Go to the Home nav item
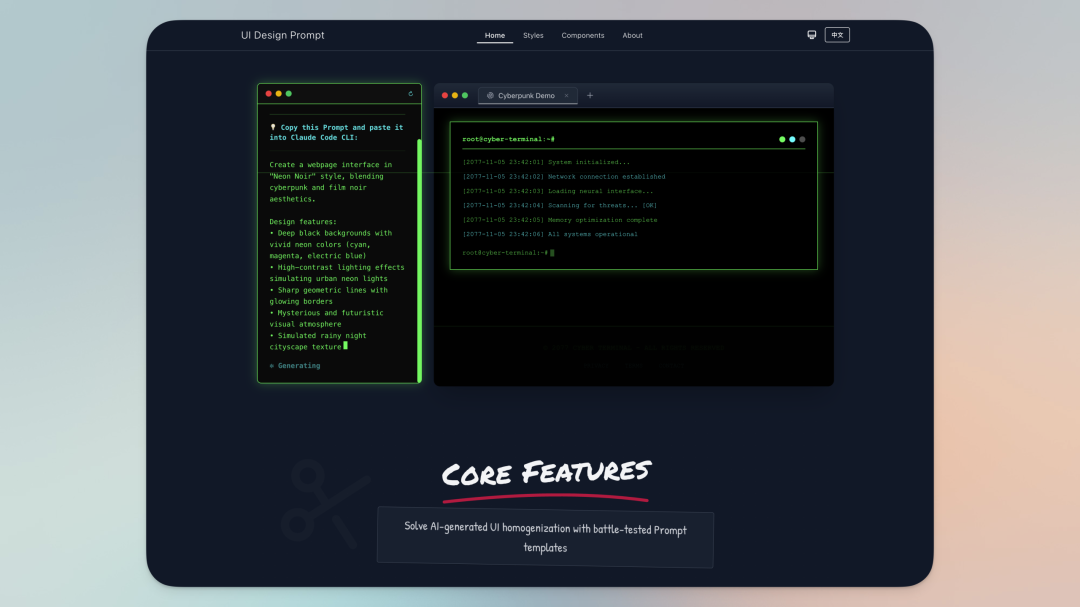Image resolution: width=1080 pixels, height=607 pixels. (x=495, y=36)
